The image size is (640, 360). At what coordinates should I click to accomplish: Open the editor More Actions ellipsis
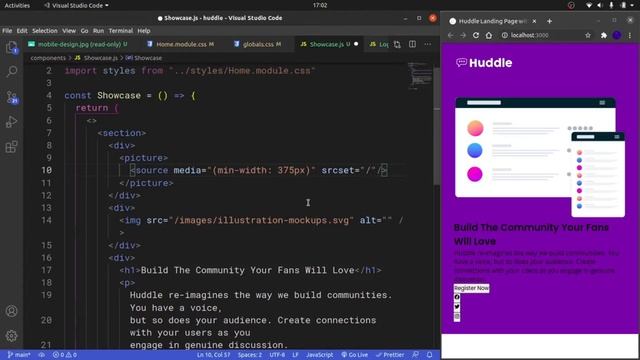click(427, 44)
